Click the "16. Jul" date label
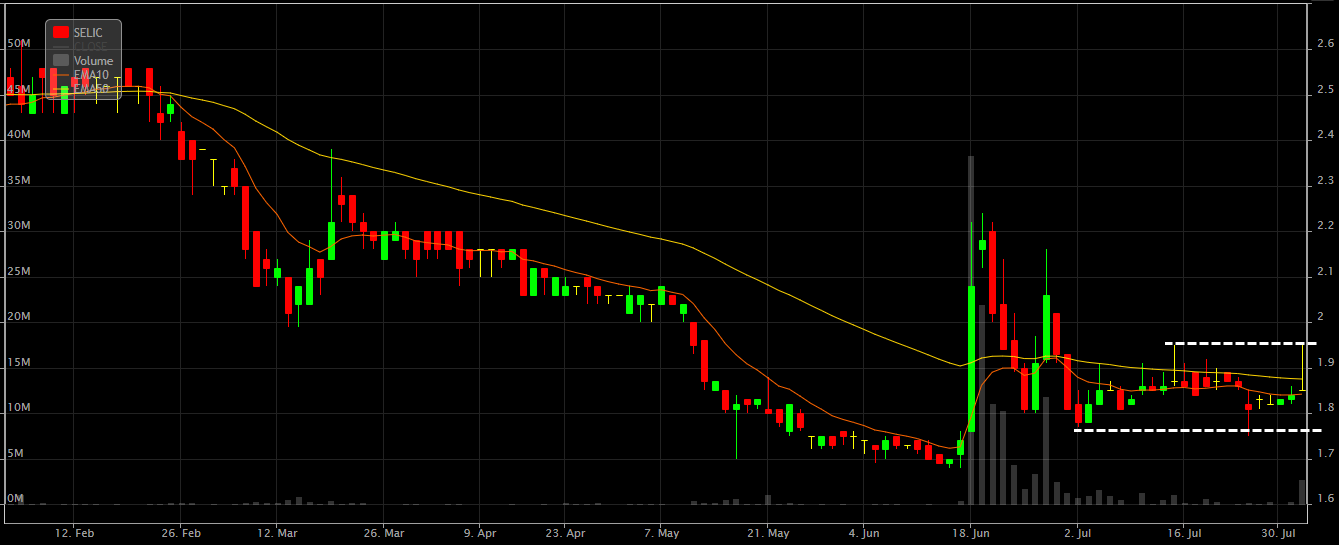 (x=1183, y=533)
